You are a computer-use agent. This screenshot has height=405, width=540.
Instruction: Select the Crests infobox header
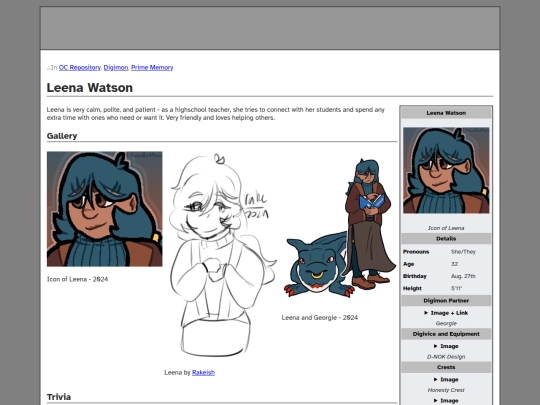(446, 367)
